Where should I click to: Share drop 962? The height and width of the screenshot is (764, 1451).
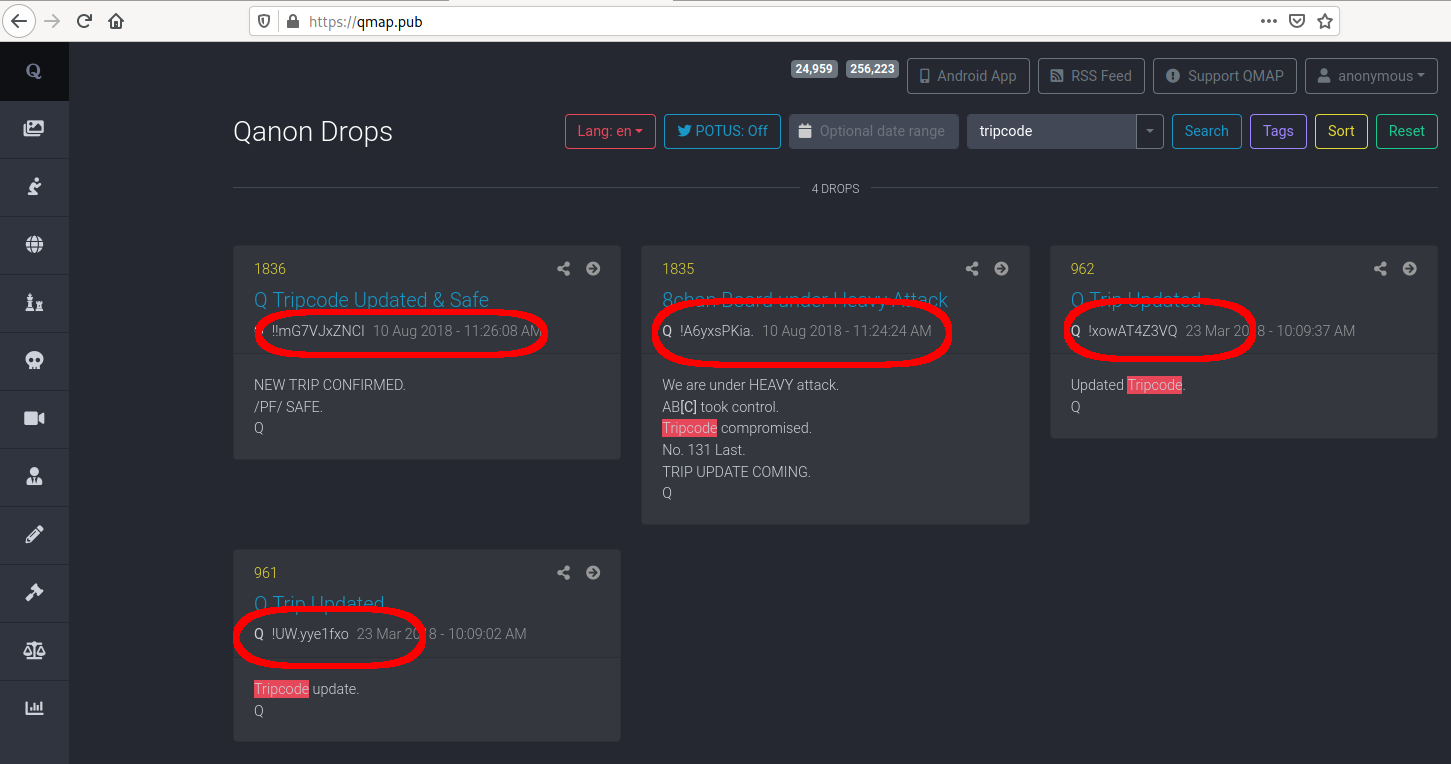pyautogui.click(x=1381, y=268)
